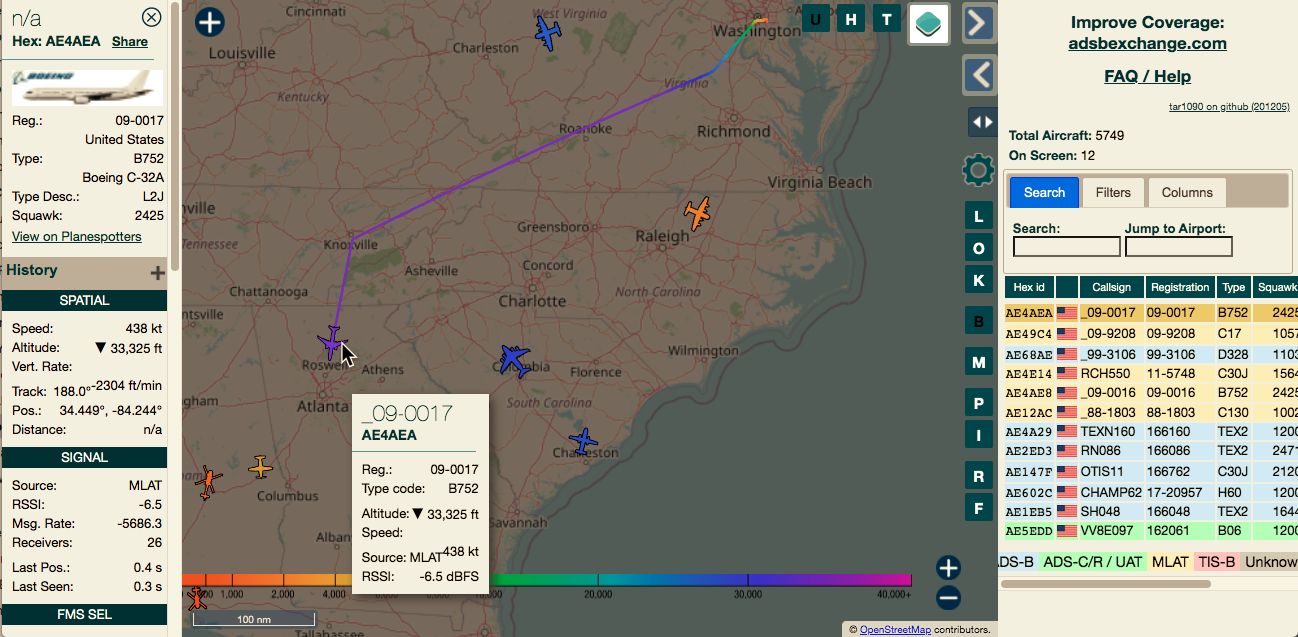Toggle the R map button
1298x637 pixels.
(978, 476)
